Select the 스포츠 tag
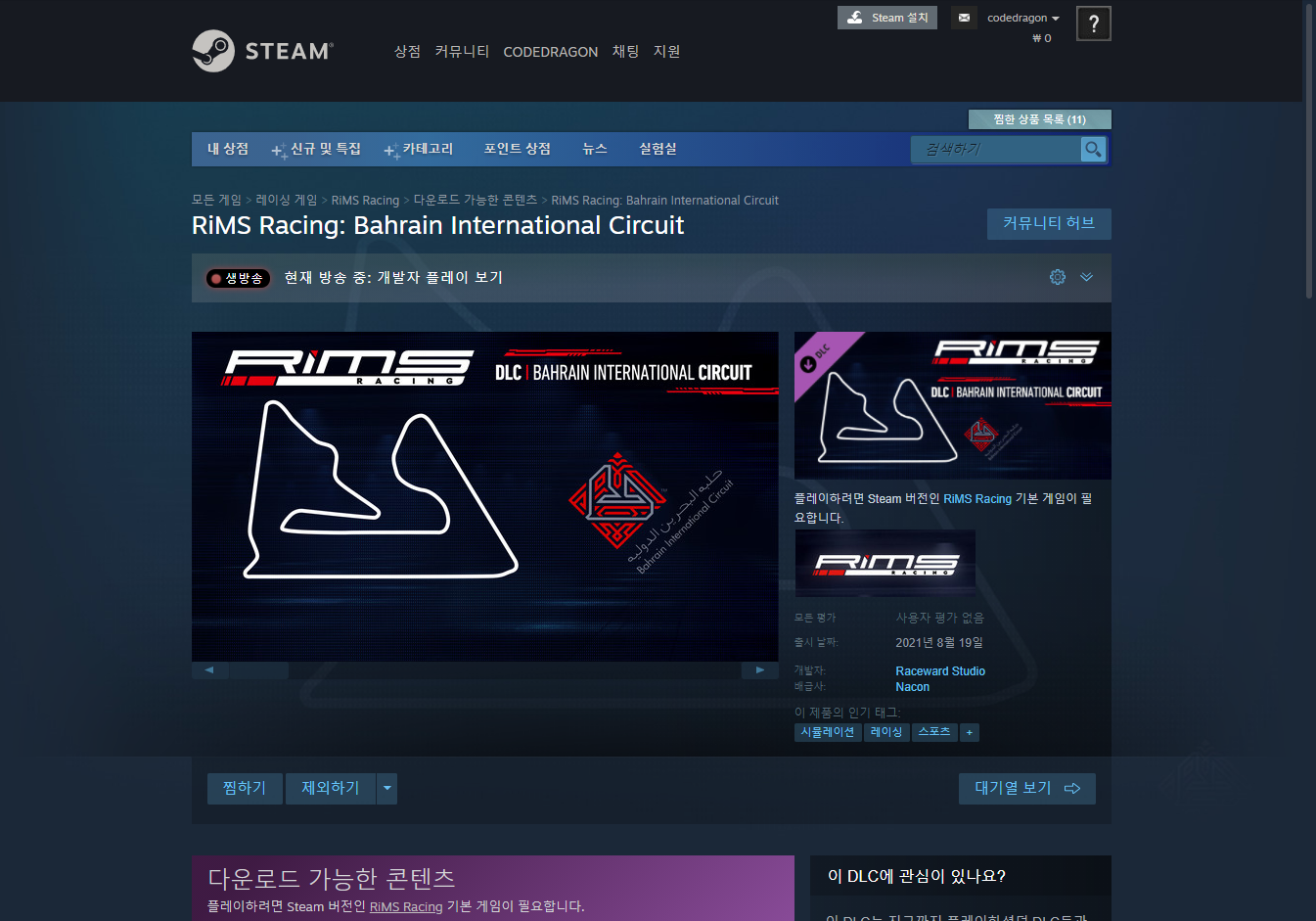Screen dimensions: 1316x921 pos(934,732)
